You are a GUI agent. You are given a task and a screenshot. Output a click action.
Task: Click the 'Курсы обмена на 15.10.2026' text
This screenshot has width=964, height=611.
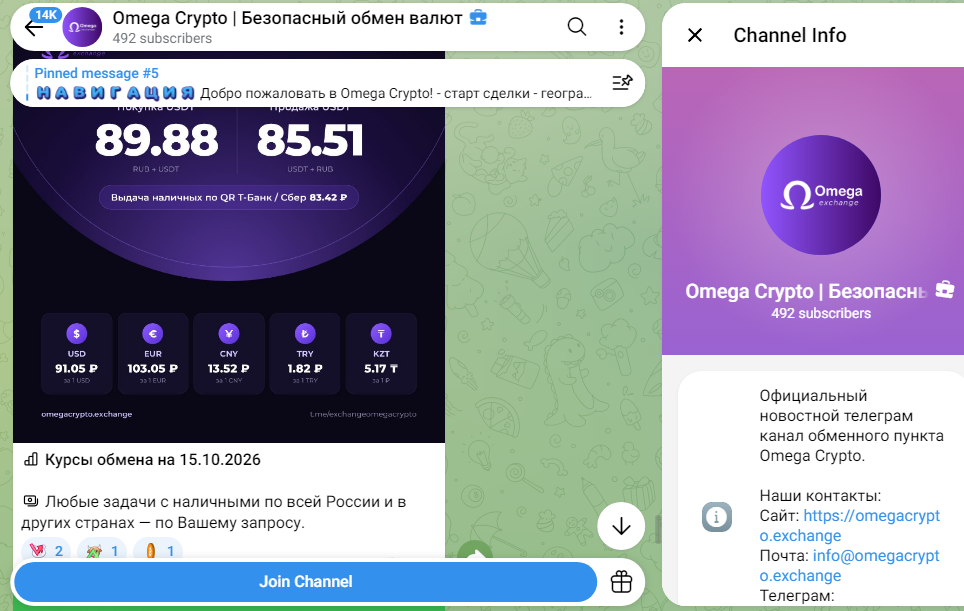coord(152,460)
